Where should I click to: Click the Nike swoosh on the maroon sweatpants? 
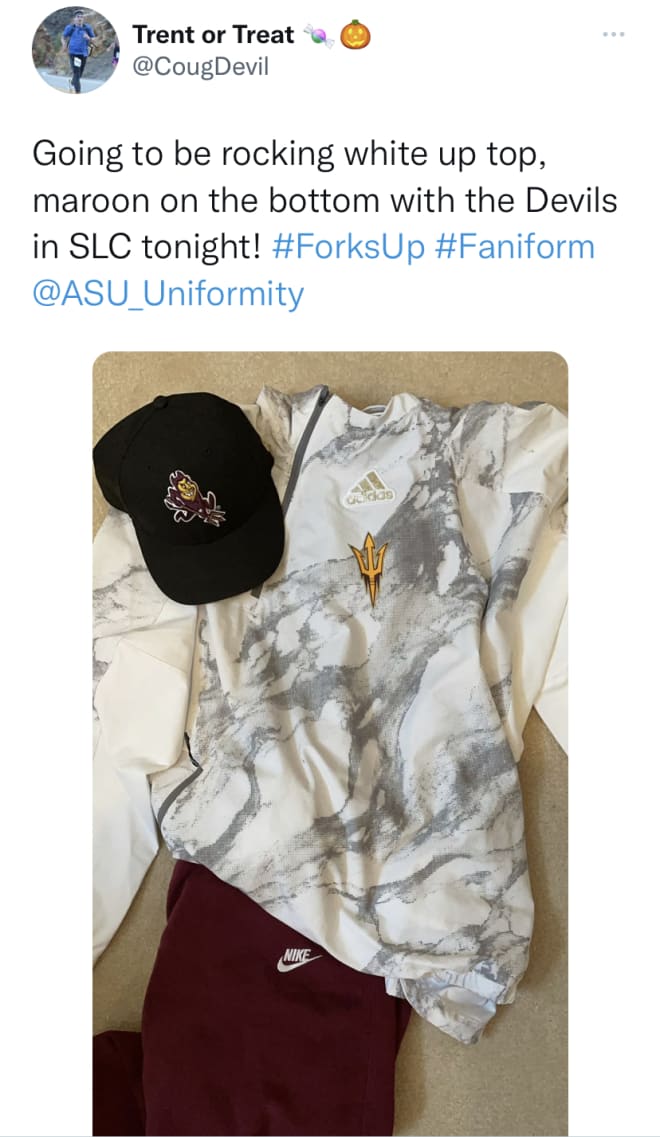pos(297,959)
